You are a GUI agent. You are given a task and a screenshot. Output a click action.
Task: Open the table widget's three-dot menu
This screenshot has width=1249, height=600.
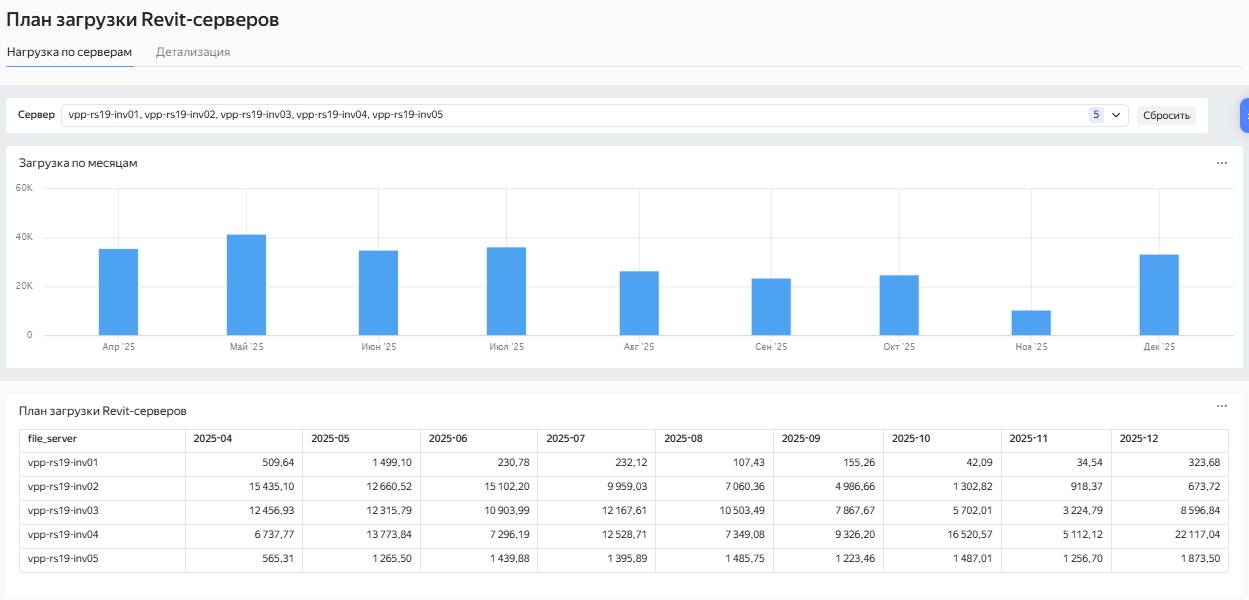click(1221, 407)
